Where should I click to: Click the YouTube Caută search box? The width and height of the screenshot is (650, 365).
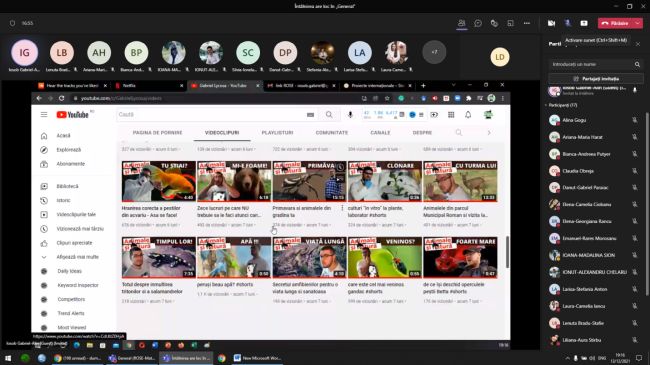(211, 114)
